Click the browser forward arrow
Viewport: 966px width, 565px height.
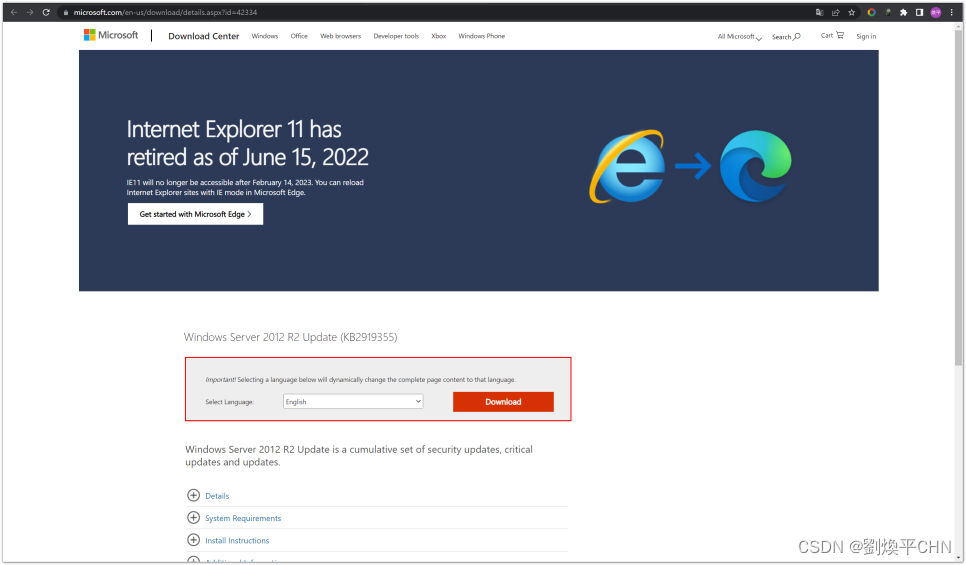point(30,12)
